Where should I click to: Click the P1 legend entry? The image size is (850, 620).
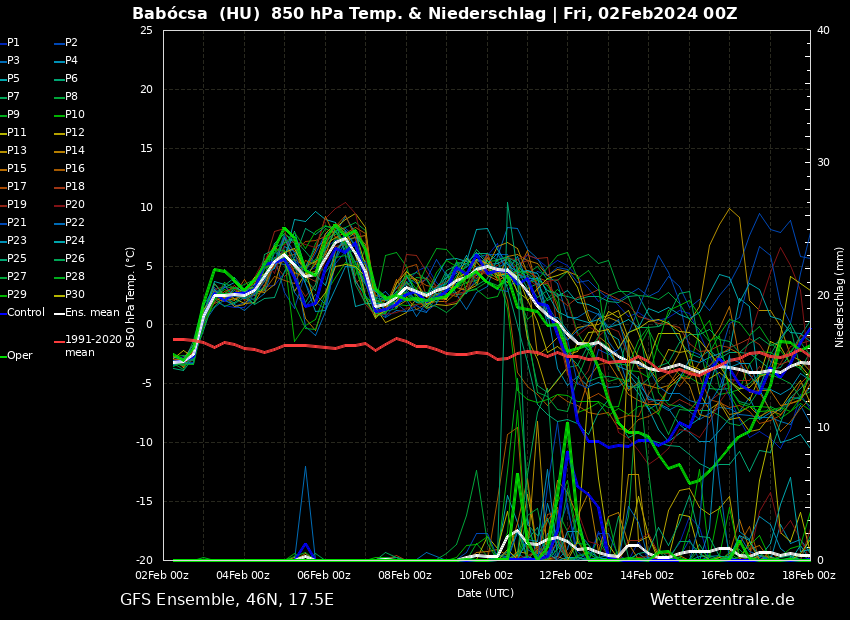(14, 43)
